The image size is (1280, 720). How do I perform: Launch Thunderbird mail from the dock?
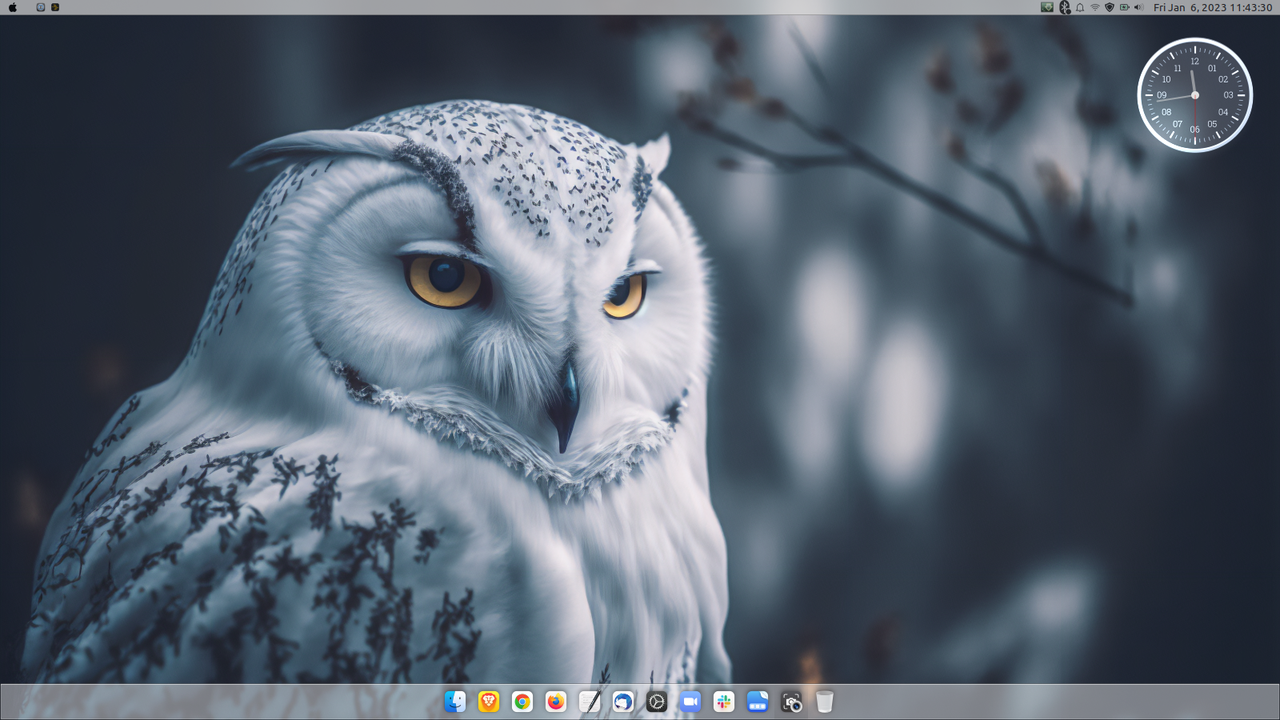pos(623,702)
